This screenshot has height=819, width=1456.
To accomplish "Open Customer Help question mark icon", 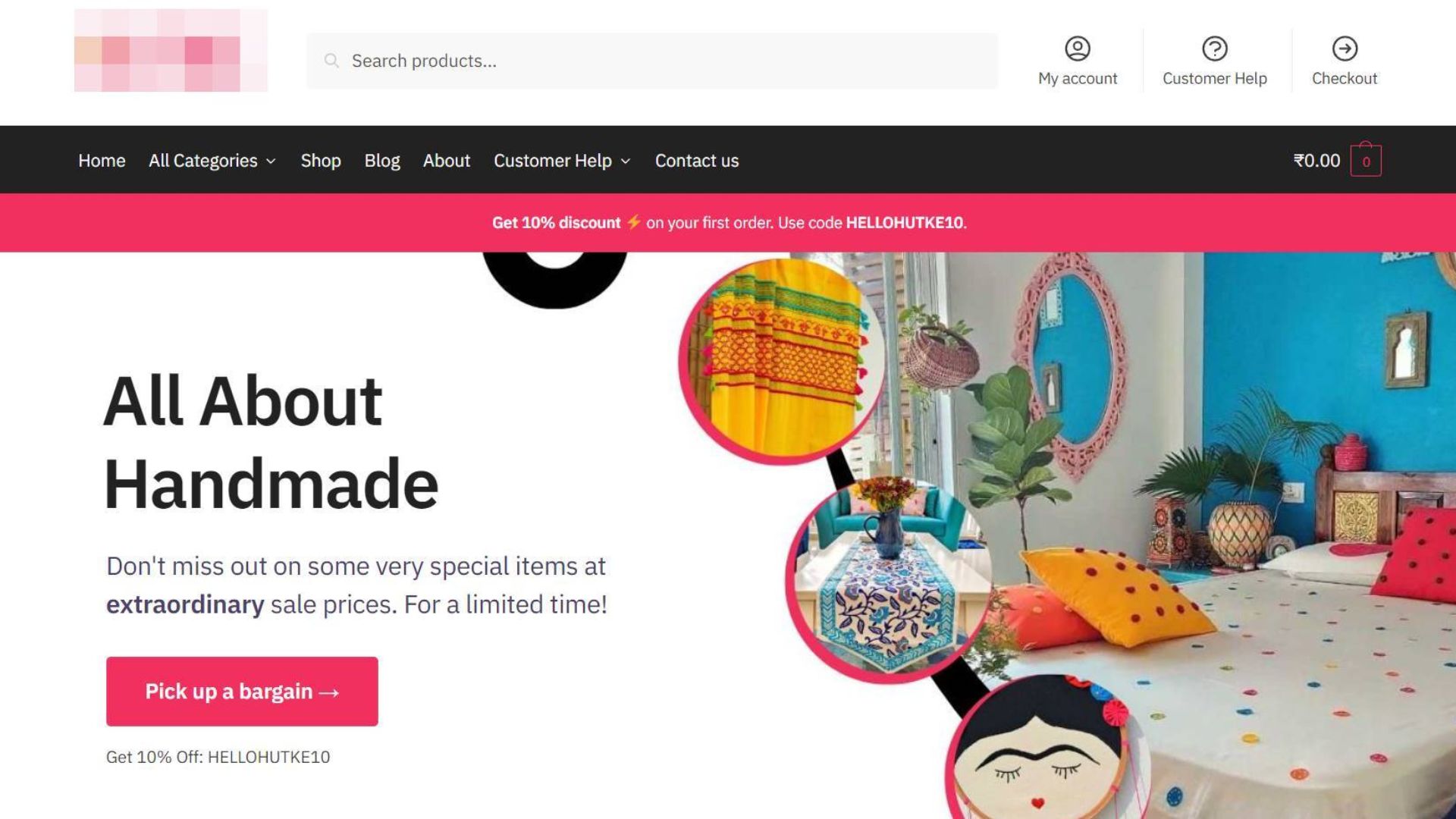I will pos(1215,49).
